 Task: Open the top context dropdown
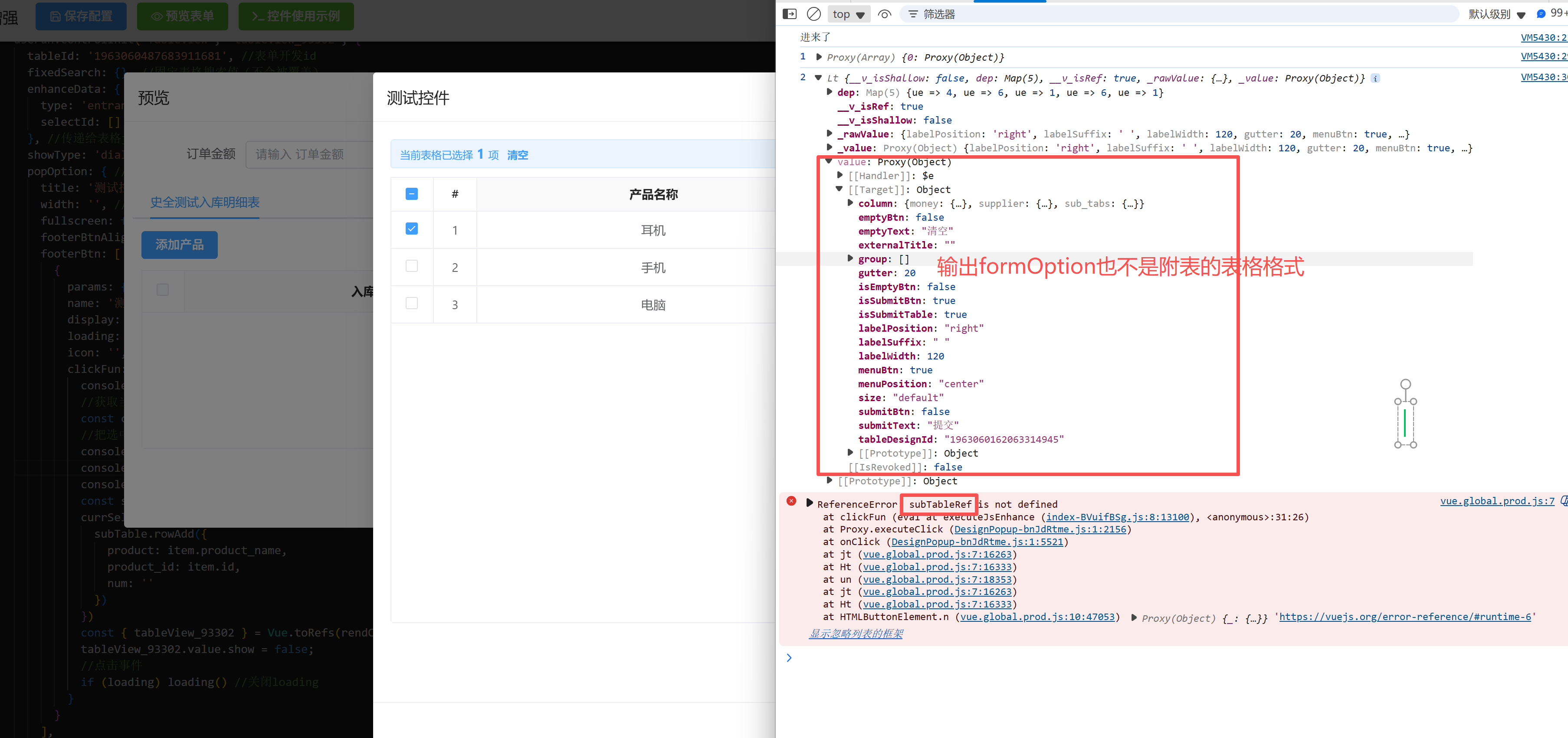pyautogui.click(x=849, y=14)
